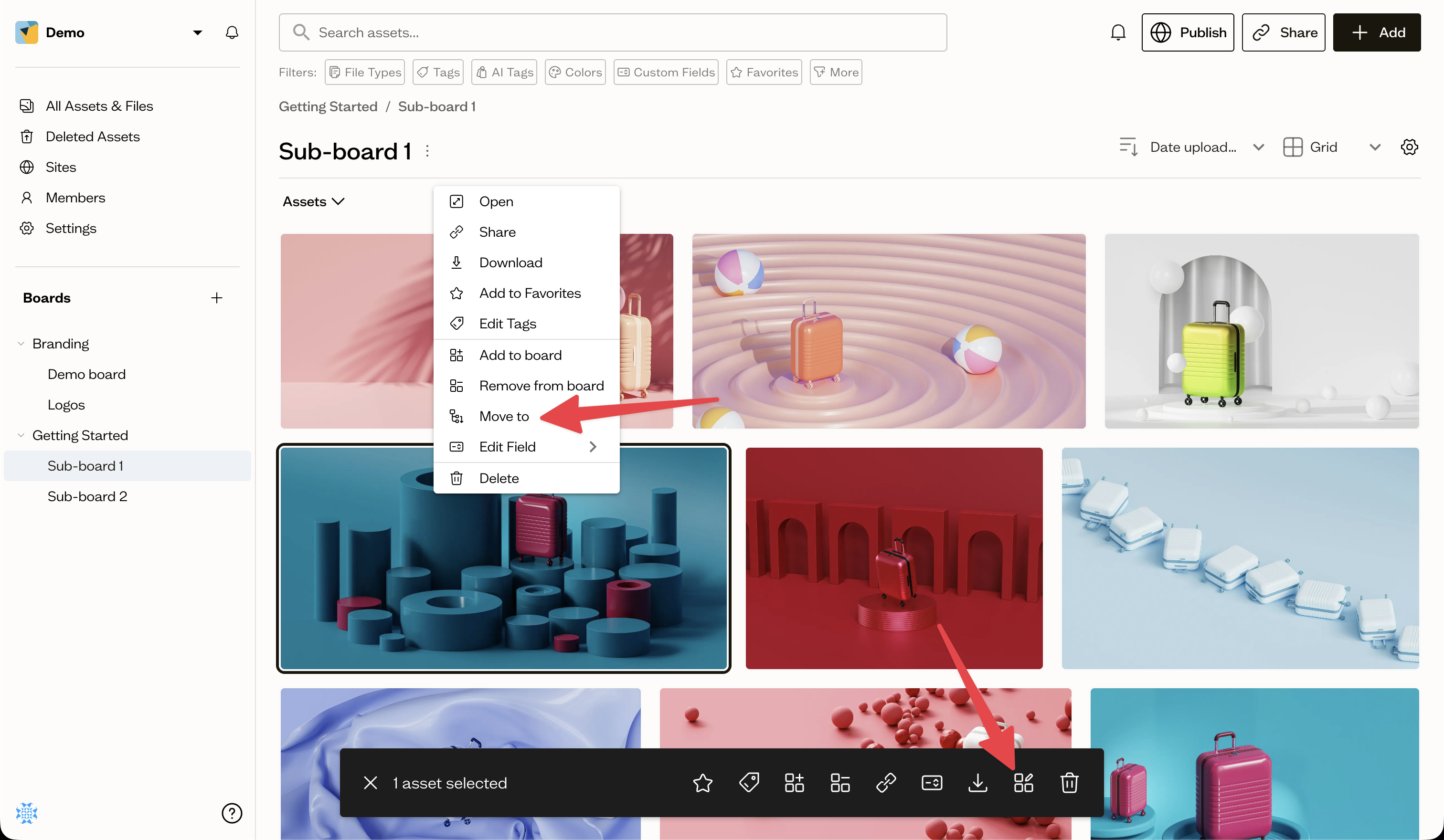This screenshot has height=840, width=1444.
Task: Focus the Search assets field
Action: click(613, 32)
